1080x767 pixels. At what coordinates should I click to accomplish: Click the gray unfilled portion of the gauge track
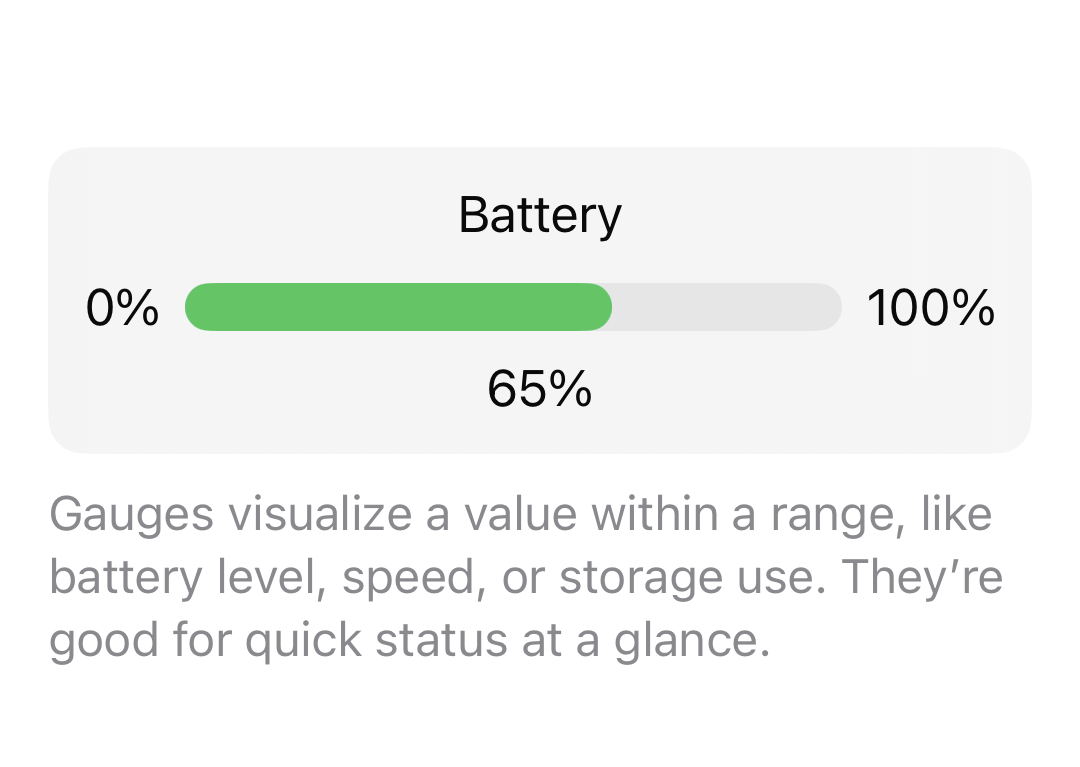click(727, 307)
